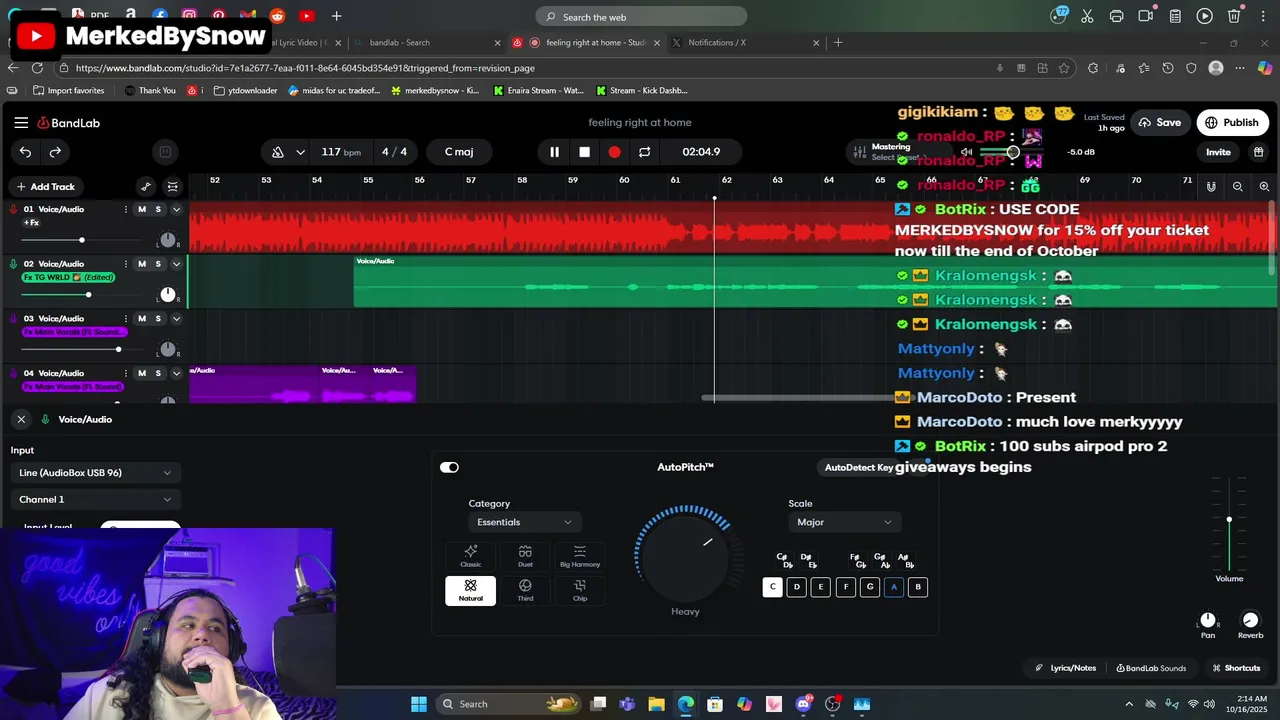The height and width of the screenshot is (720, 1280).
Task: Select the Natural AutoPitch preset
Action: [x=470, y=590]
